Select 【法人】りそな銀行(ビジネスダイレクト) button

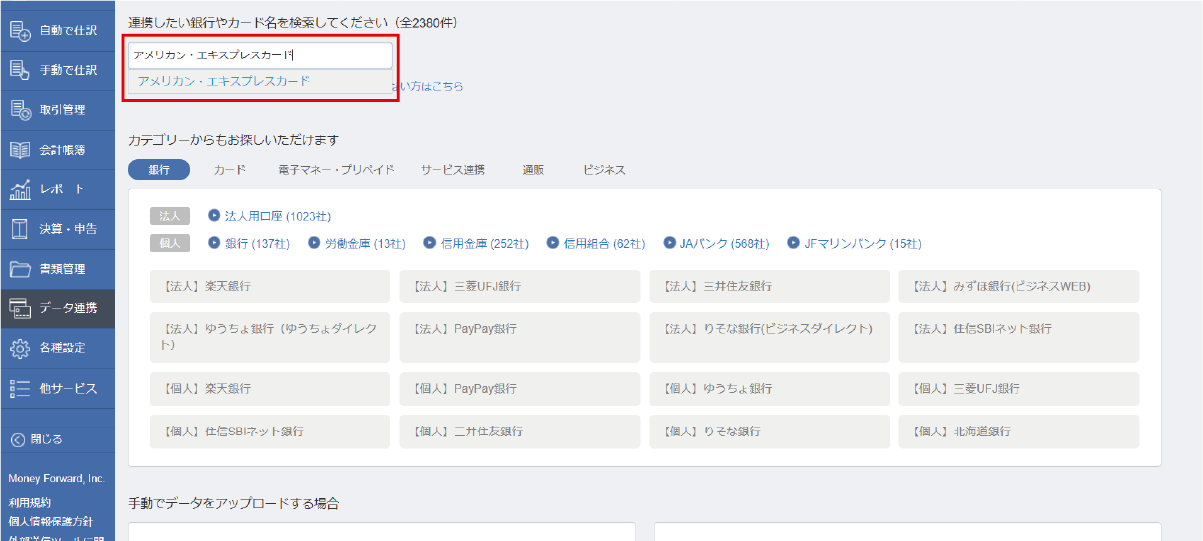(x=769, y=337)
